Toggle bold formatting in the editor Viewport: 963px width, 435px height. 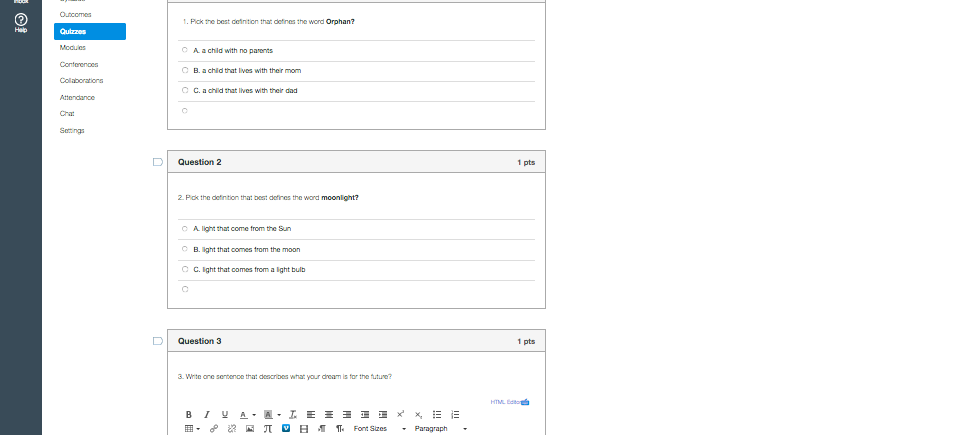[x=188, y=414]
